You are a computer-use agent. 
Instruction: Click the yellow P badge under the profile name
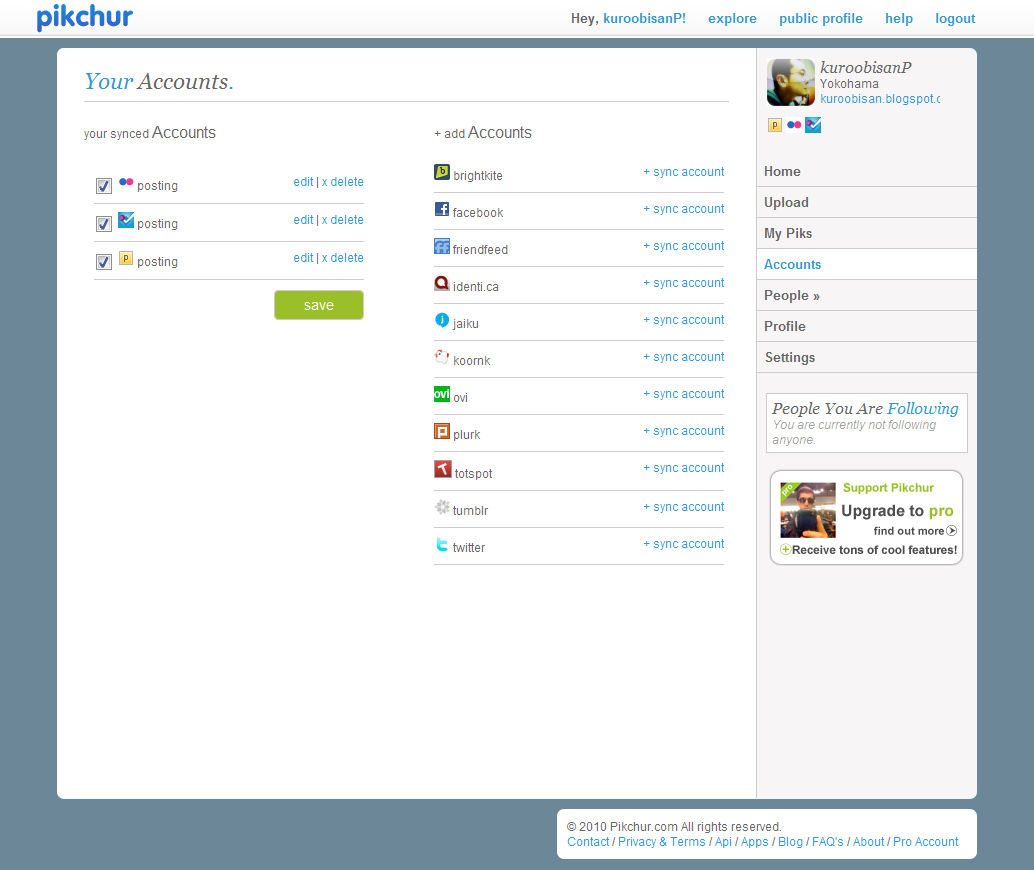(x=775, y=125)
